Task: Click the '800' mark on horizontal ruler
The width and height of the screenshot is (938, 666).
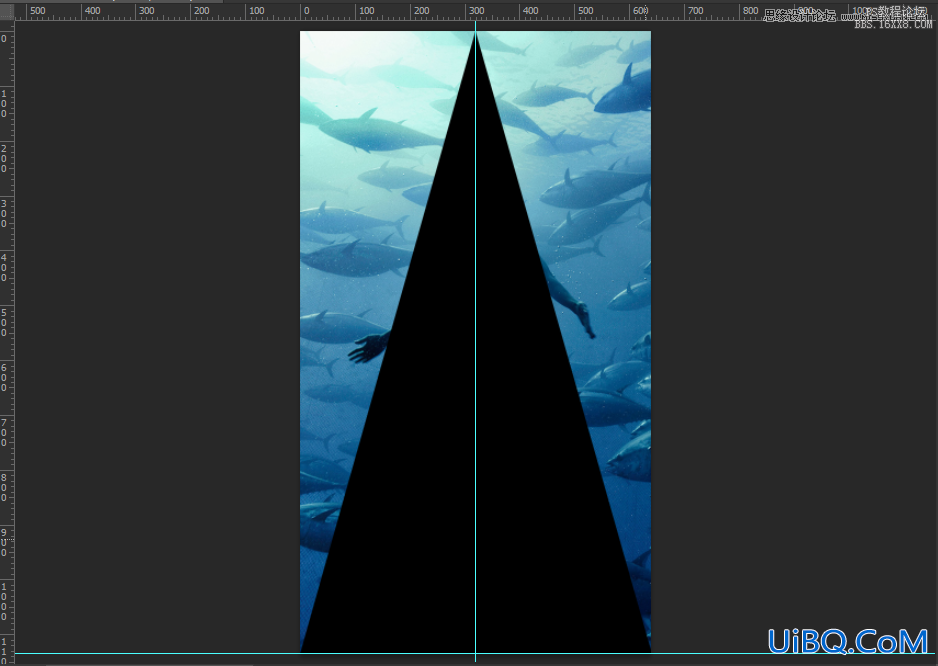Action: tap(751, 11)
